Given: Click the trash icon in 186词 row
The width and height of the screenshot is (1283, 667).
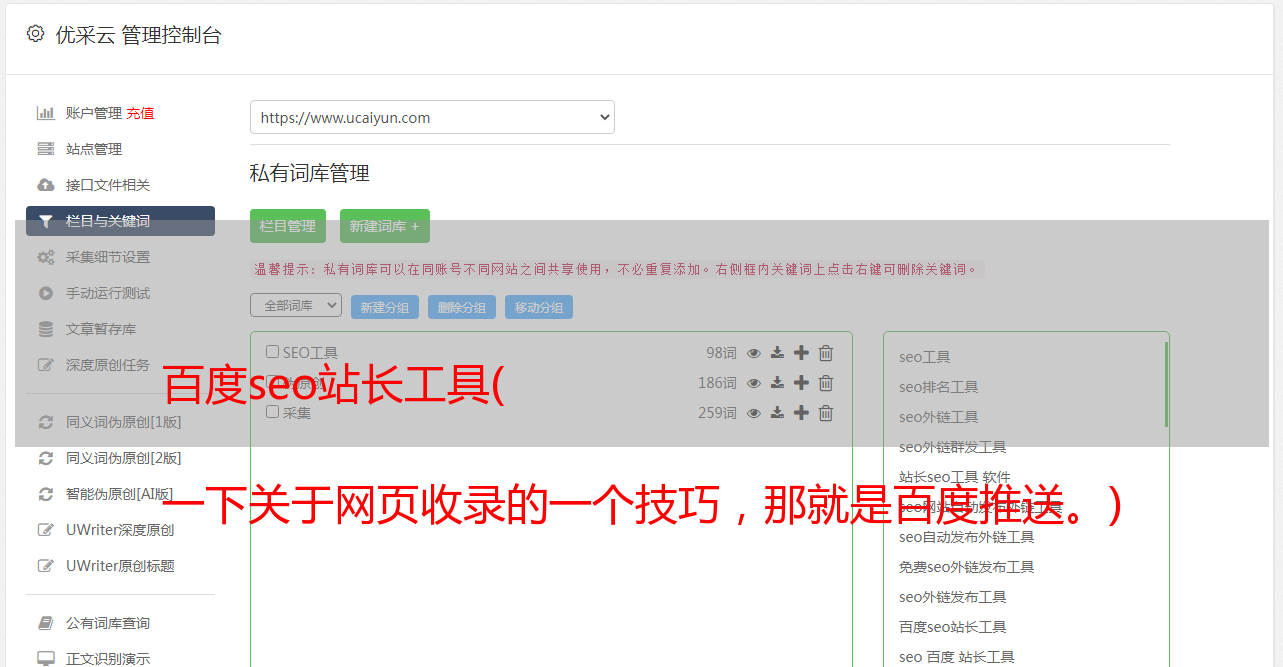Looking at the screenshot, I should [826, 383].
